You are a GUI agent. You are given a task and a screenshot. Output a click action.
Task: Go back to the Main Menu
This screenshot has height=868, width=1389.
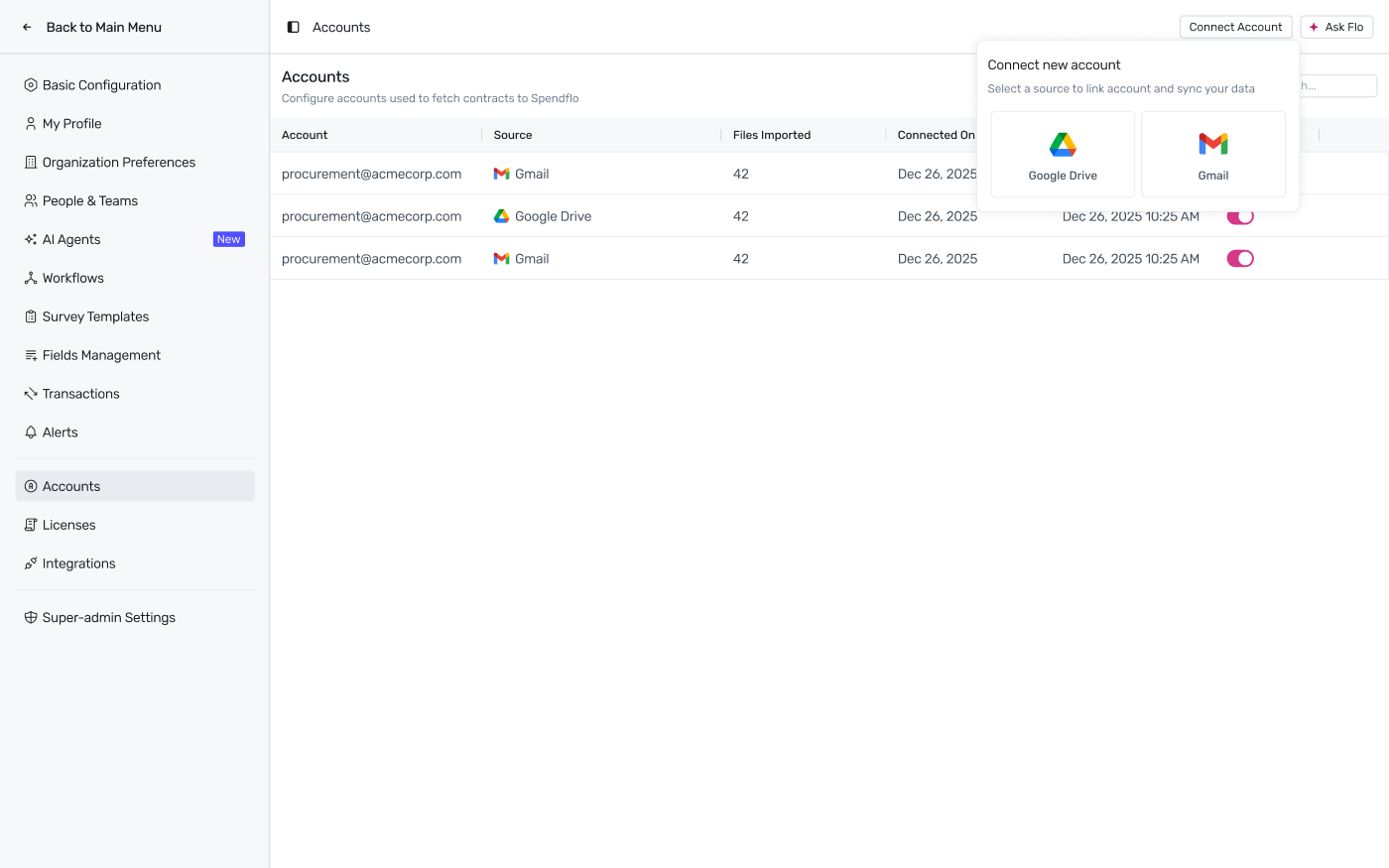92,28
